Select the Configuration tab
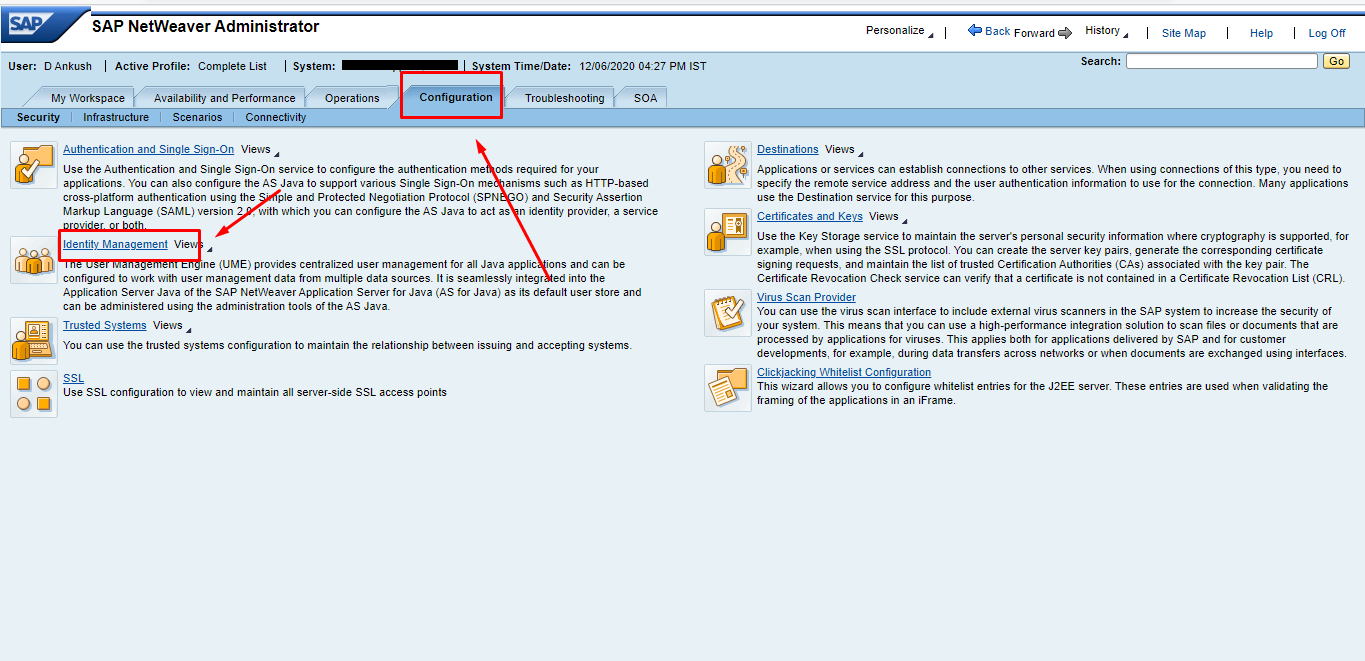This screenshot has height=661, width=1365. [x=456, y=97]
